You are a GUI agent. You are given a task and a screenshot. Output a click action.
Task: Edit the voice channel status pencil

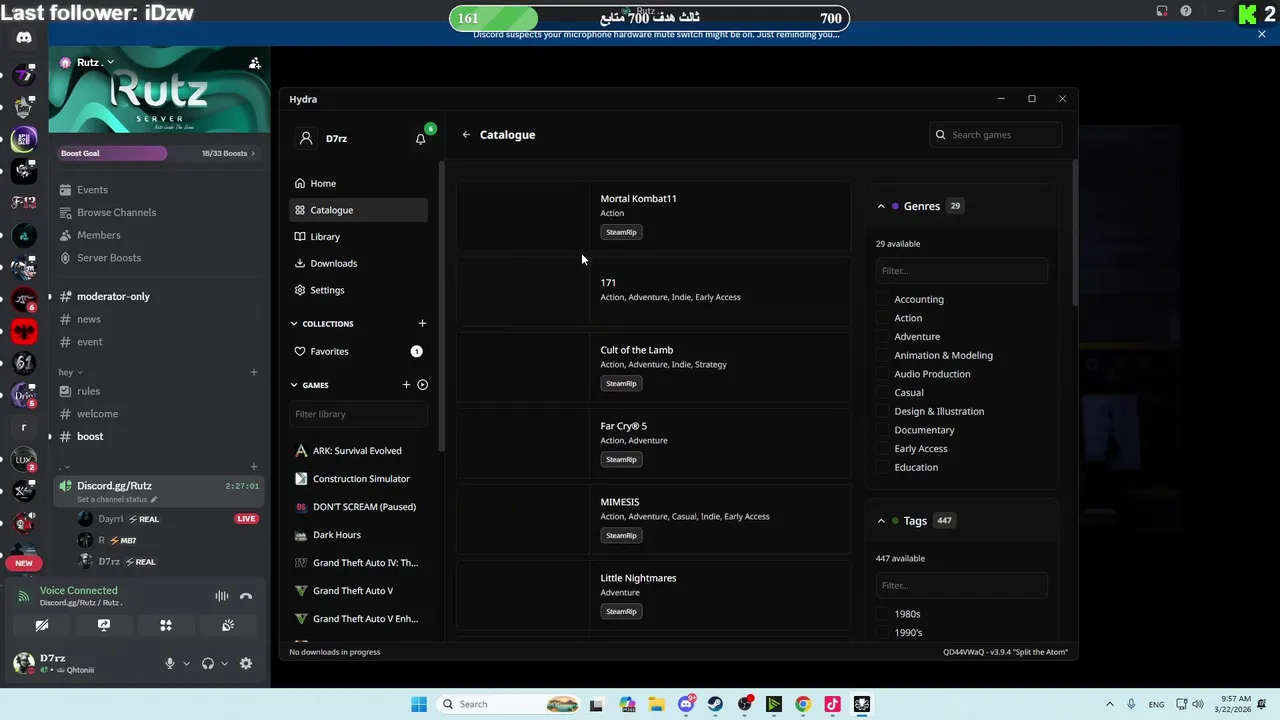(x=154, y=500)
